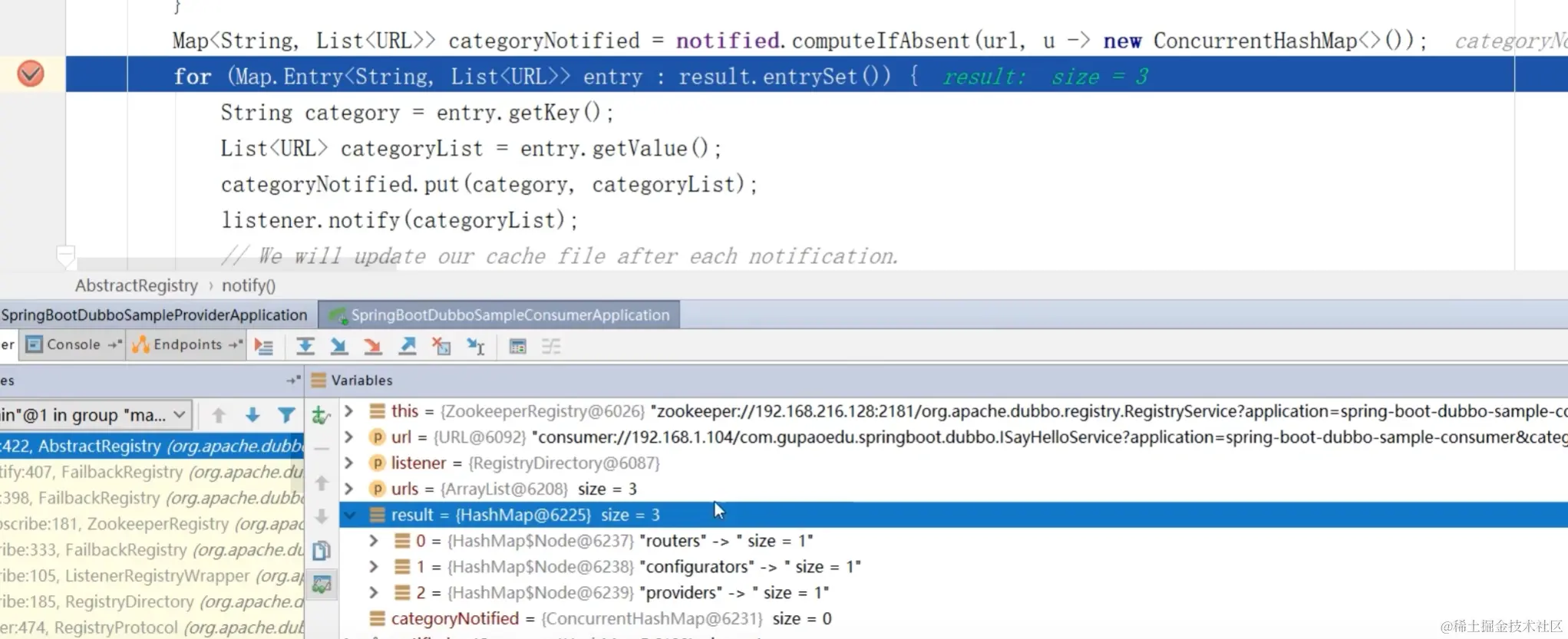Switch to SpringBootDubboSampleConsumerApplication run tab

click(500, 315)
